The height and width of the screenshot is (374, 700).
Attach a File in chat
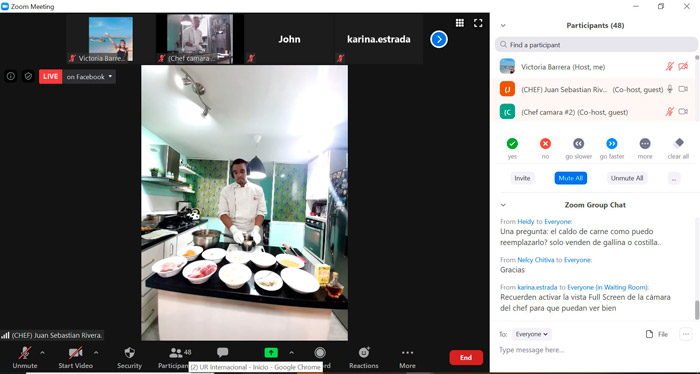pos(657,334)
